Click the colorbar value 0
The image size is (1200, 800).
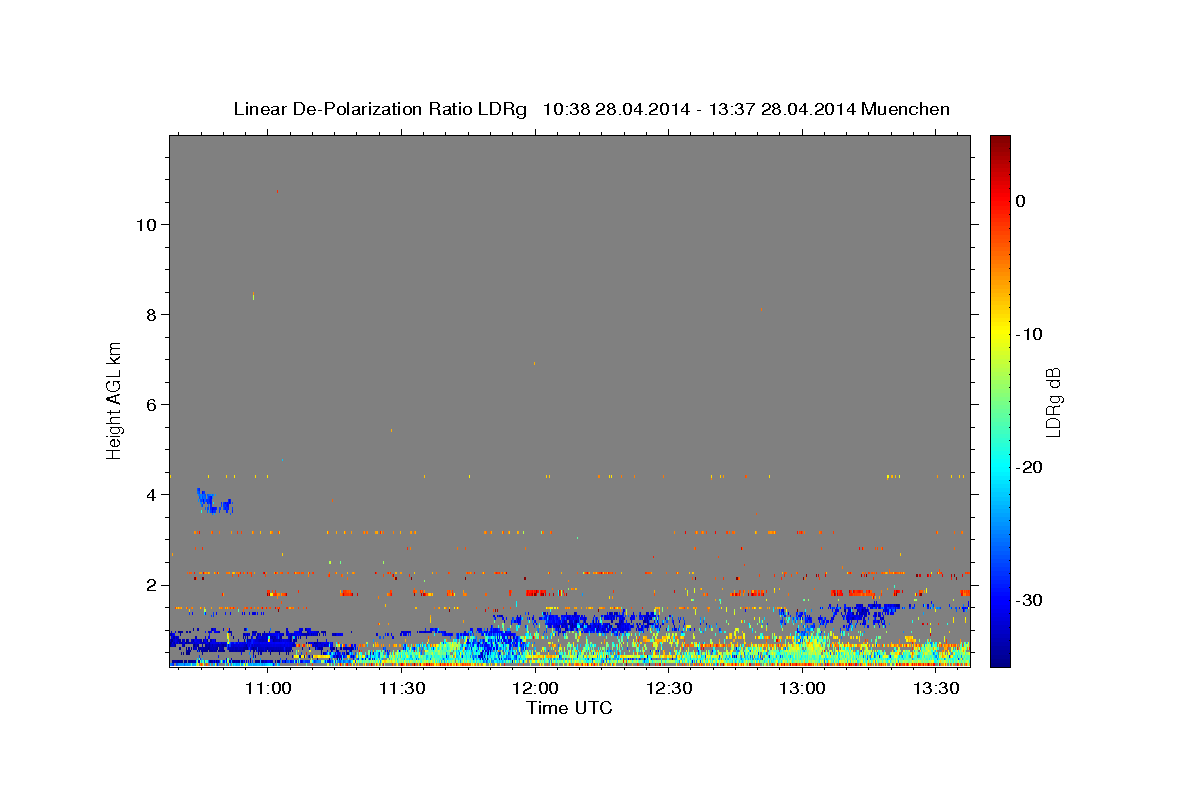[x=1021, y=201]
